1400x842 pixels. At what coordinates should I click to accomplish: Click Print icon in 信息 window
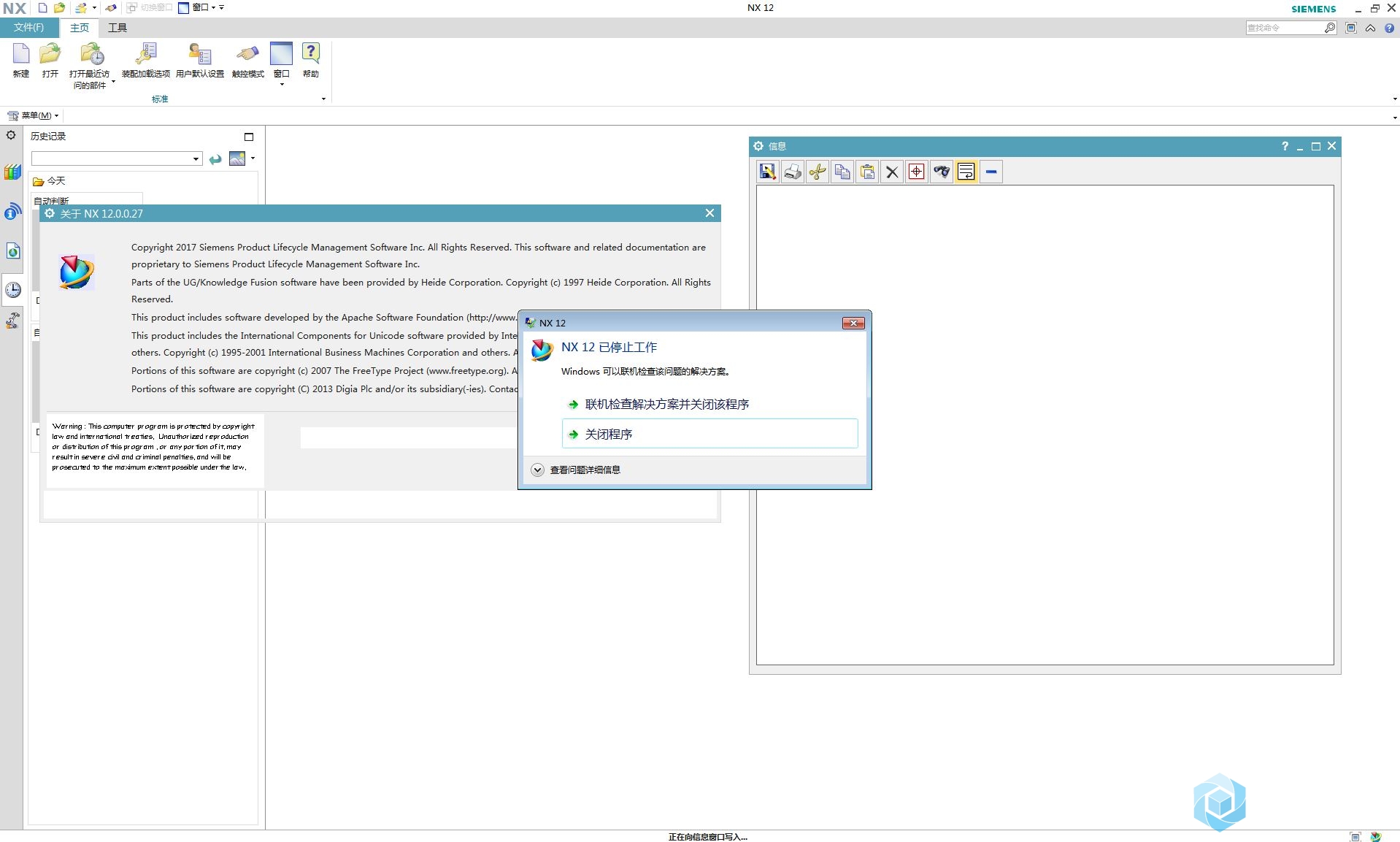[x=793, y=172]
